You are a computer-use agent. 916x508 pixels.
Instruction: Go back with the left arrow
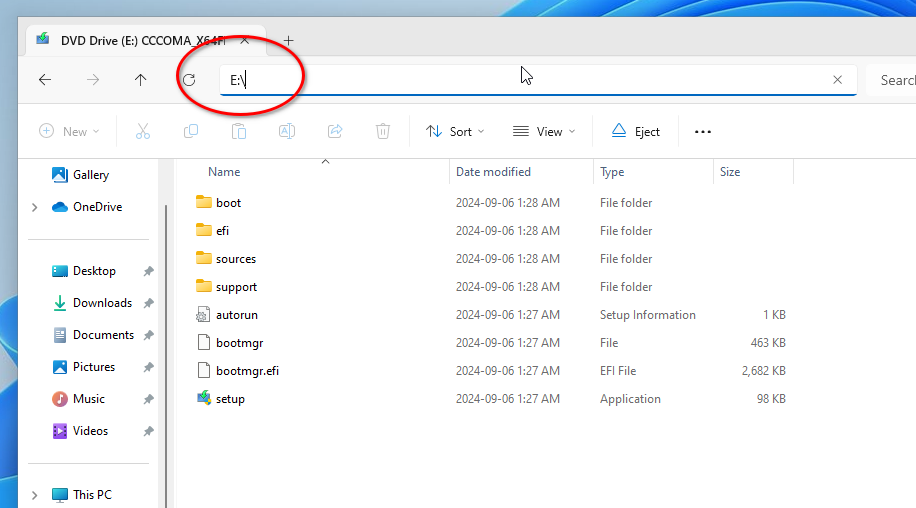click(45, 80)
